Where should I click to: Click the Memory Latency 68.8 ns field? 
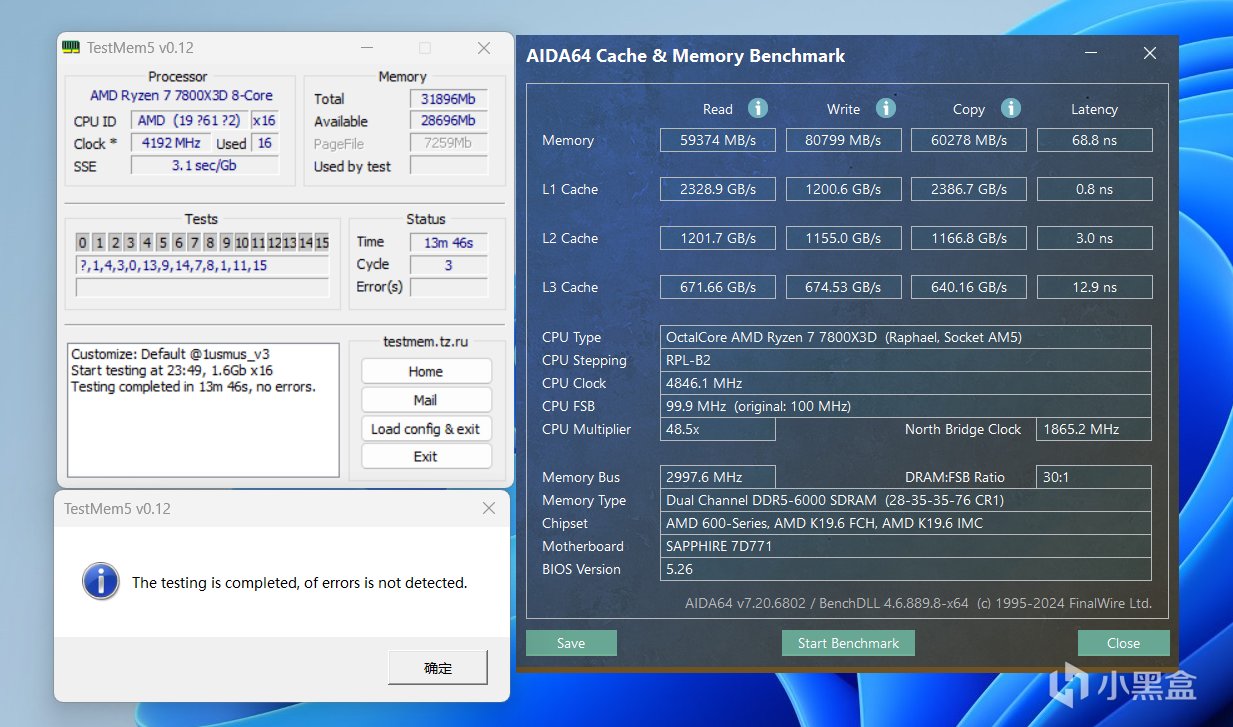point(1095,140)
